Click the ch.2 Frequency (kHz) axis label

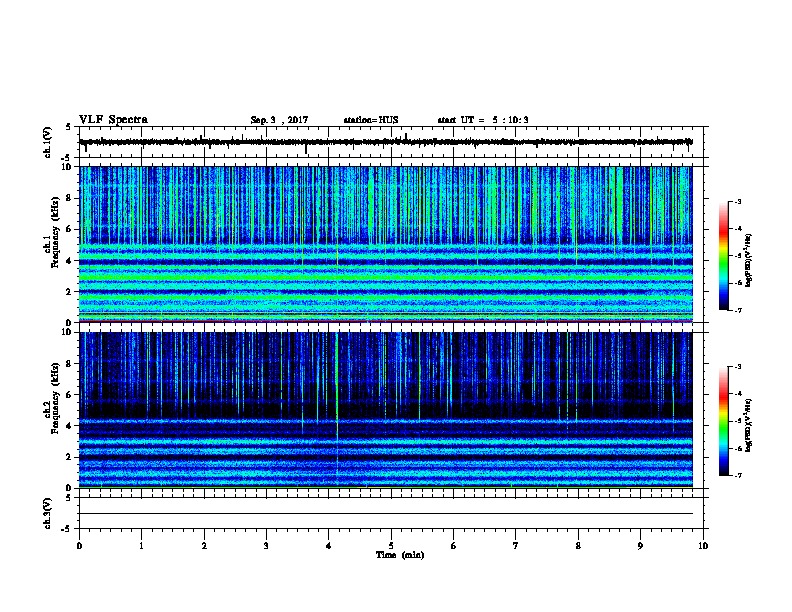click(x=52, y=398)
